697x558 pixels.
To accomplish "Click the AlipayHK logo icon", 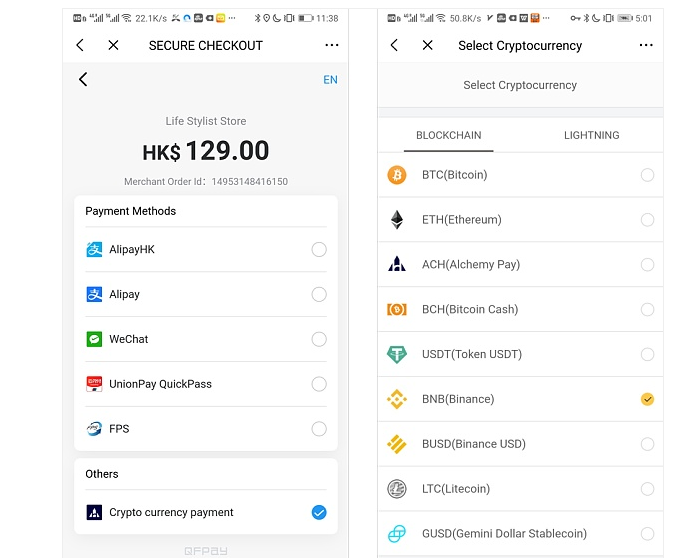I will click(x=94, y=250).
